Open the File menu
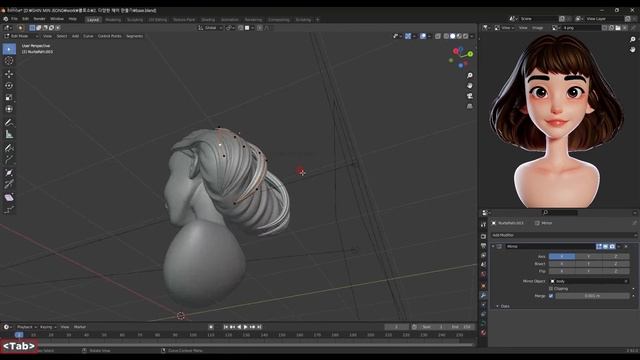This screenshot has height=360, width=640. point(14,19)
